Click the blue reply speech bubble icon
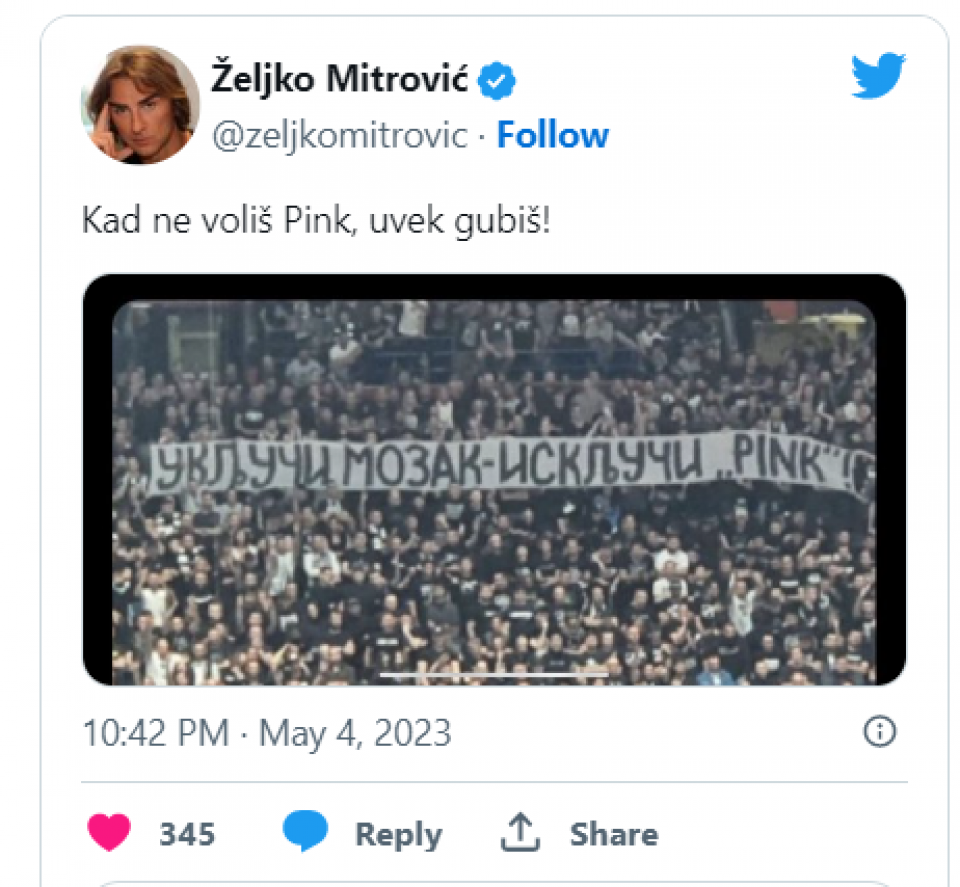960x887 pixels. 305,833
